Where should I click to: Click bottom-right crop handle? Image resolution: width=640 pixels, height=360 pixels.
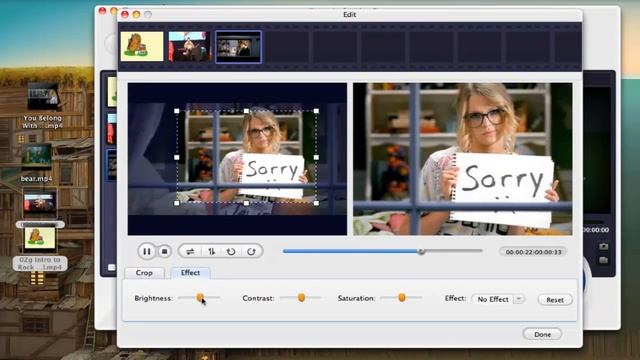(x=316, y=203)
